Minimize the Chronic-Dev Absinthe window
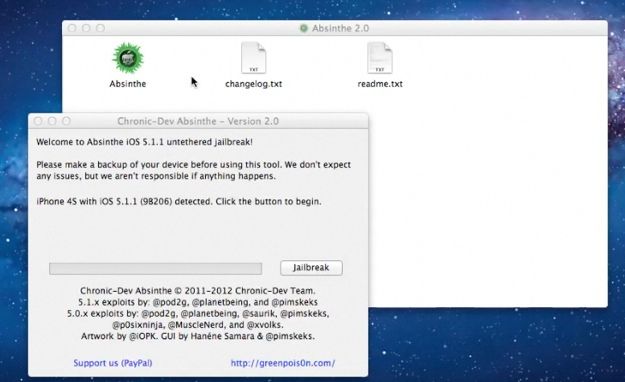 (x=52, y=121)
